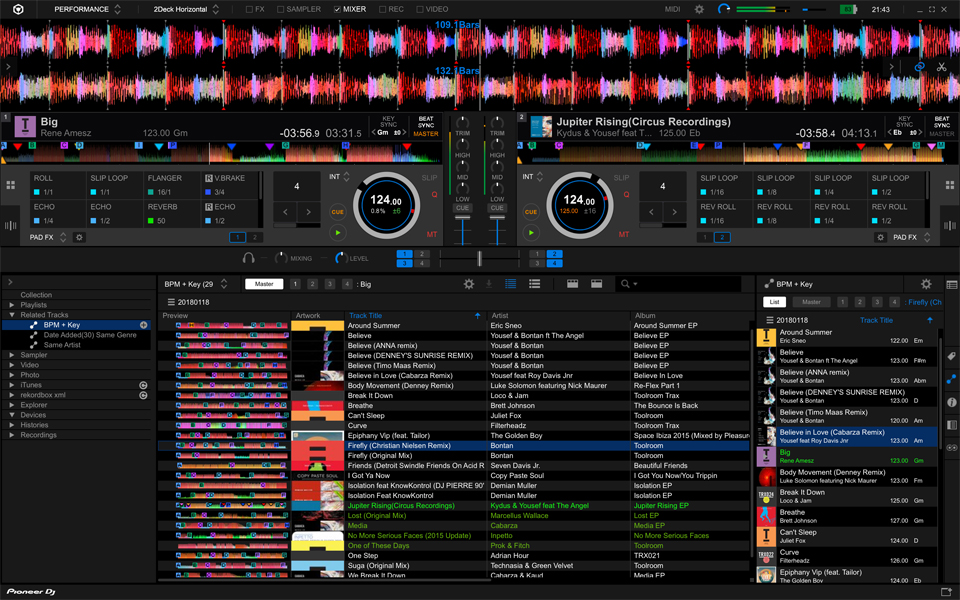Trigger deck 1 FLANGER 16/1 pad

point(172,185)
